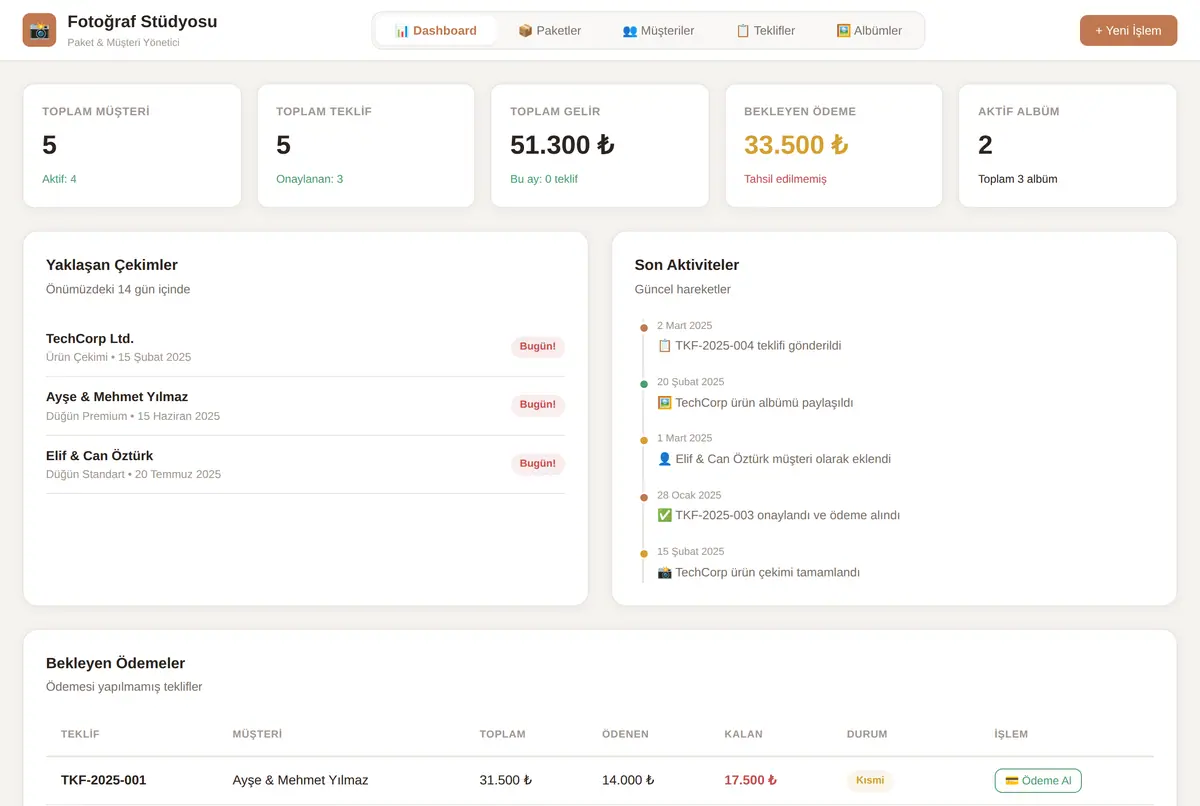
Task: Click the person icon beside Elif & Can activity
Action: (x=664, y=459)
